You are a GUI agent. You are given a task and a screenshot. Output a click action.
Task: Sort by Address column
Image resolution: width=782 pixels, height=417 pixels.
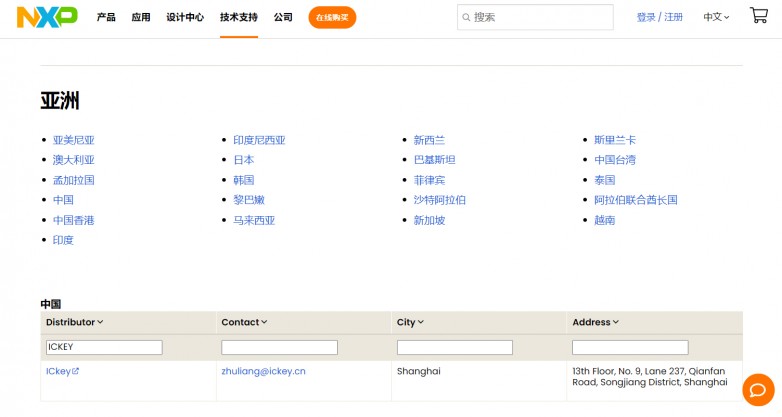(x=595, y=322)
